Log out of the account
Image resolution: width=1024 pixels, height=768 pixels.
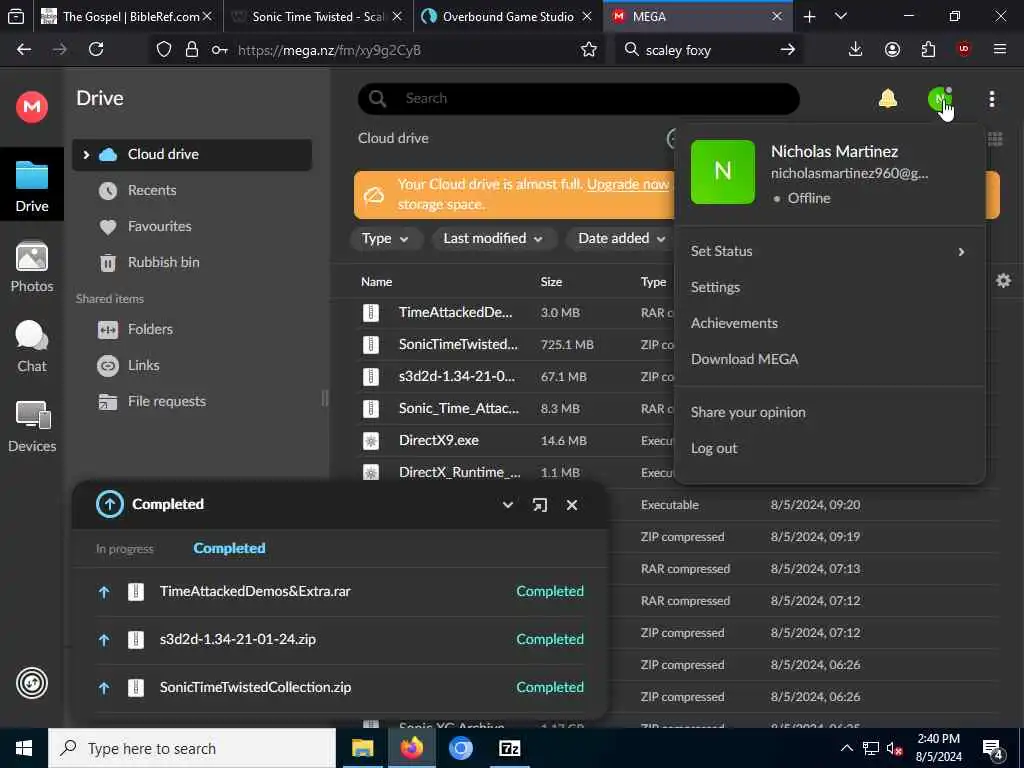click(x=714, y=449)
